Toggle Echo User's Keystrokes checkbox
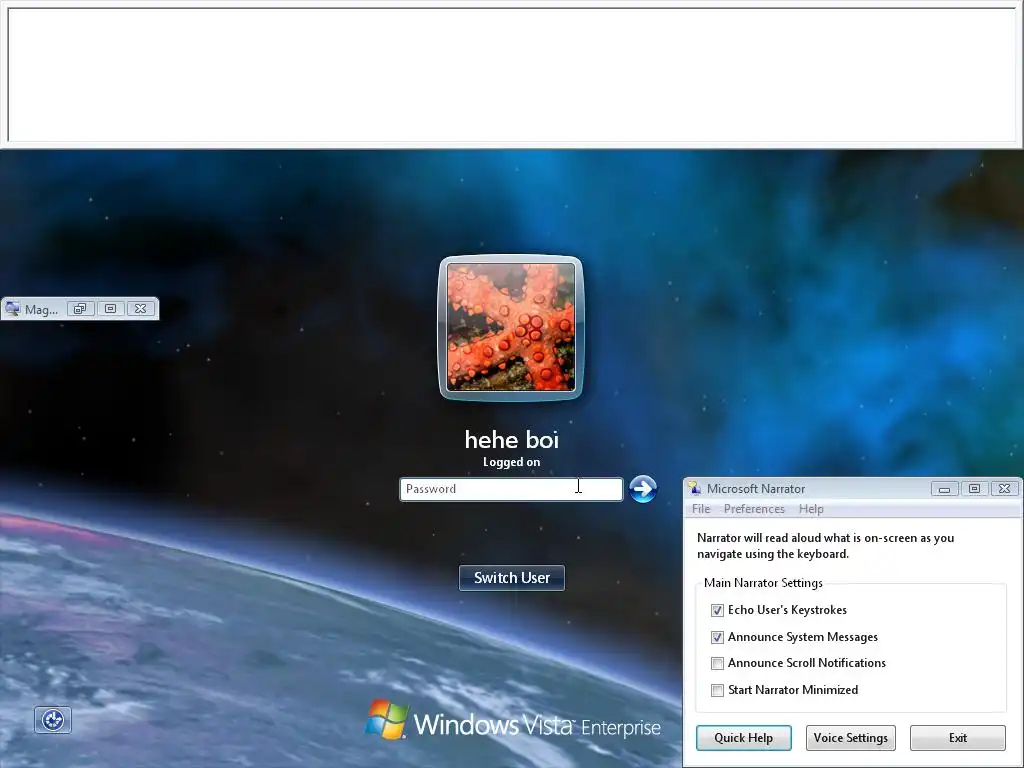1024x768 pixels. pyautogui.click(x=717, y=610)
